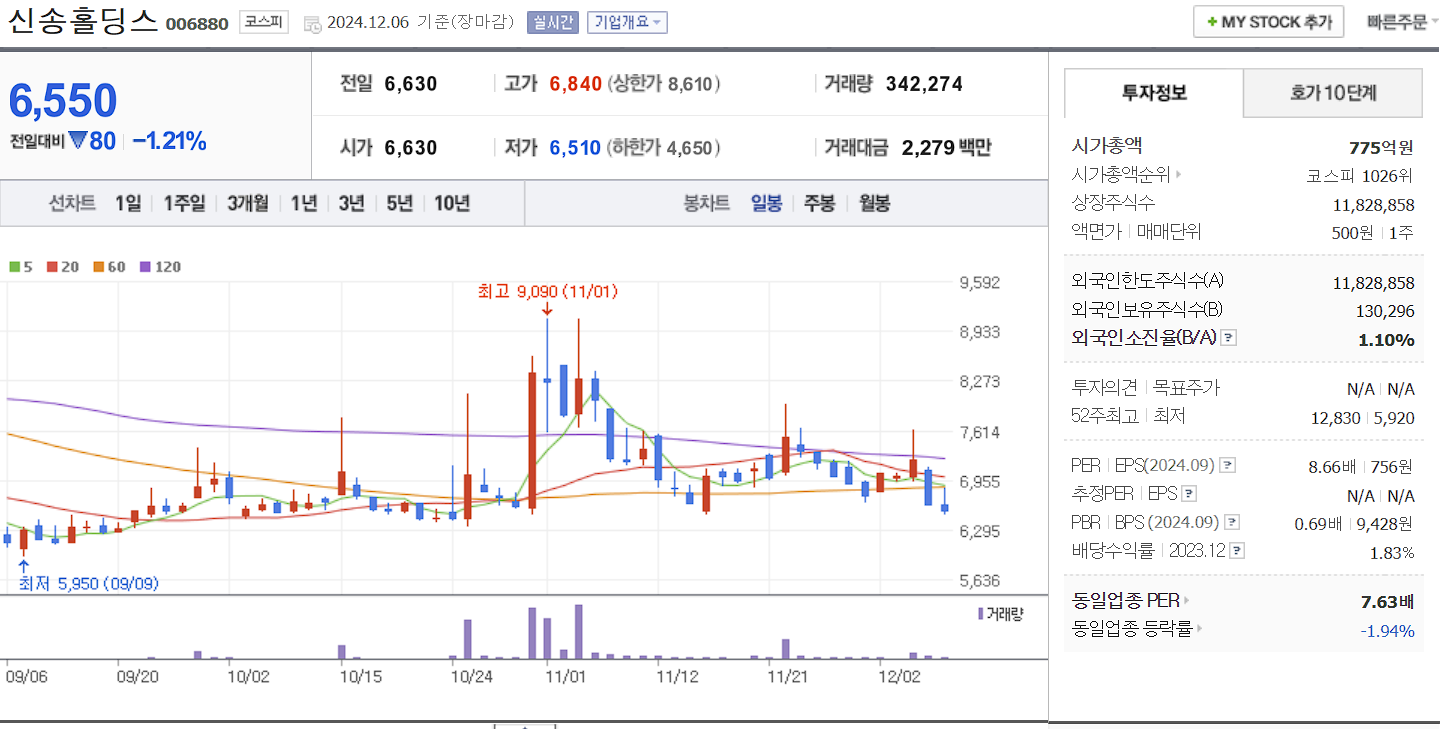This screenshot has width=1441, height=729.
Task: Click the MY STOCK 추가 button
Action: [1268, 20]
